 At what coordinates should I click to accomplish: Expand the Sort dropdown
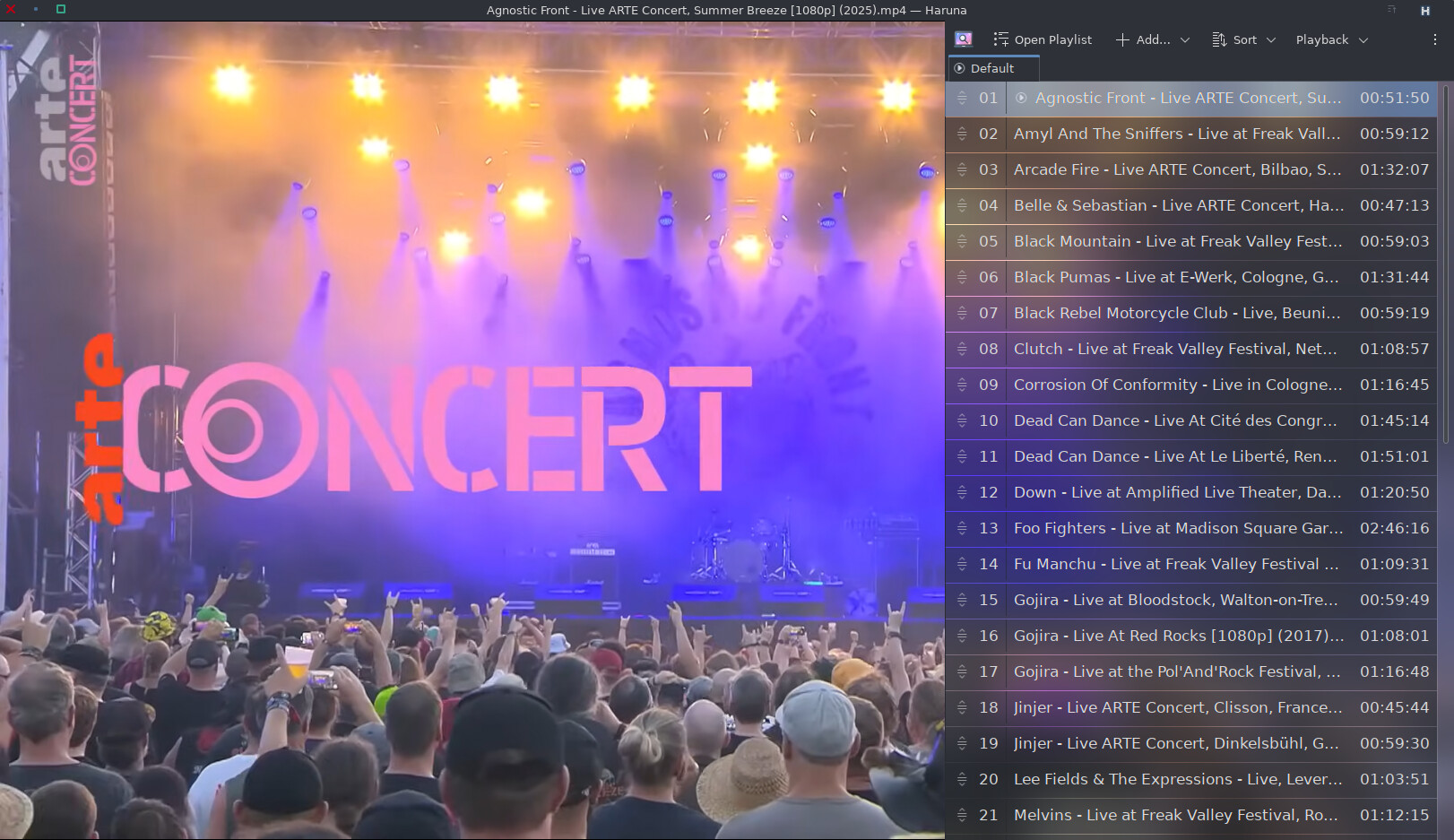[1243, 39]
